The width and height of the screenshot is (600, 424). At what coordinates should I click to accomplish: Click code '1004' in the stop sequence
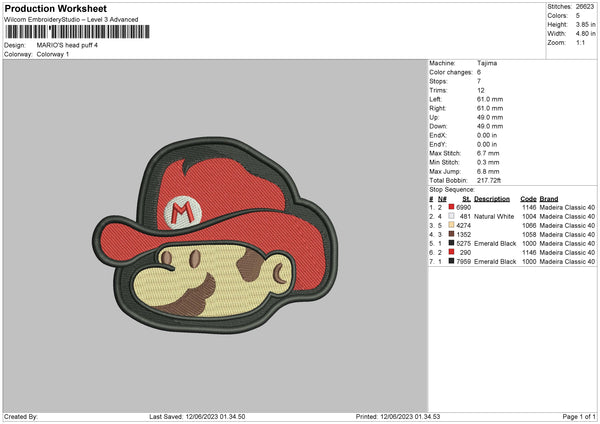coord(529,217)
